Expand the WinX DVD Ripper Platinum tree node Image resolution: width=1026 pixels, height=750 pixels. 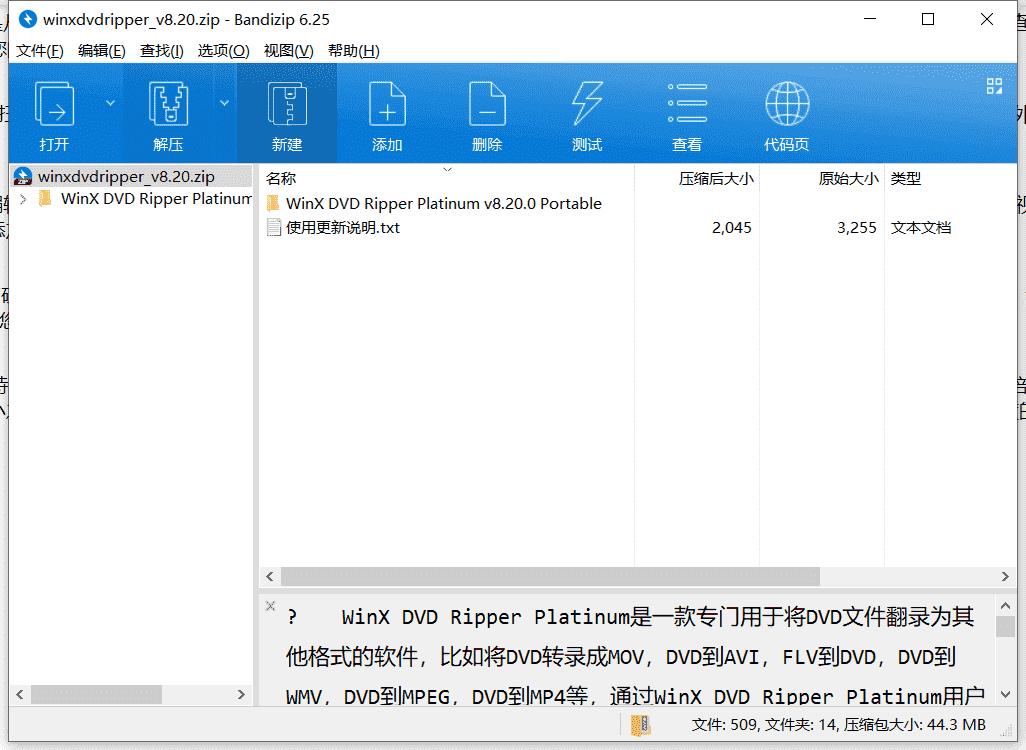coord(23,199)
